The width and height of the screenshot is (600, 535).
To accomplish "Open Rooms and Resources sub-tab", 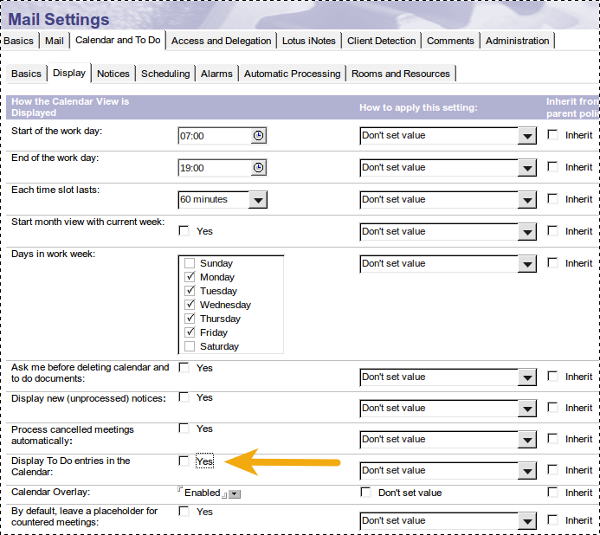I will (400, 73).
